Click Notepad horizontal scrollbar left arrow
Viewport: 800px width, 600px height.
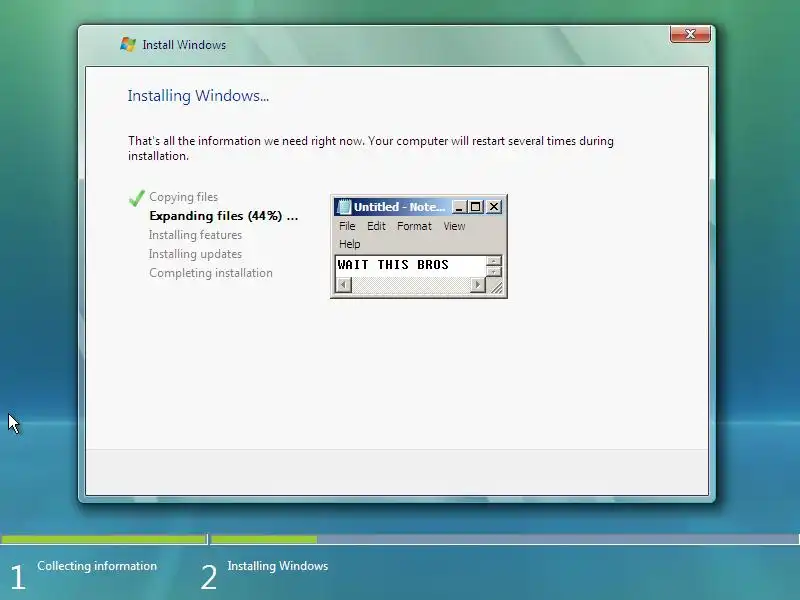tap(344, 284)
